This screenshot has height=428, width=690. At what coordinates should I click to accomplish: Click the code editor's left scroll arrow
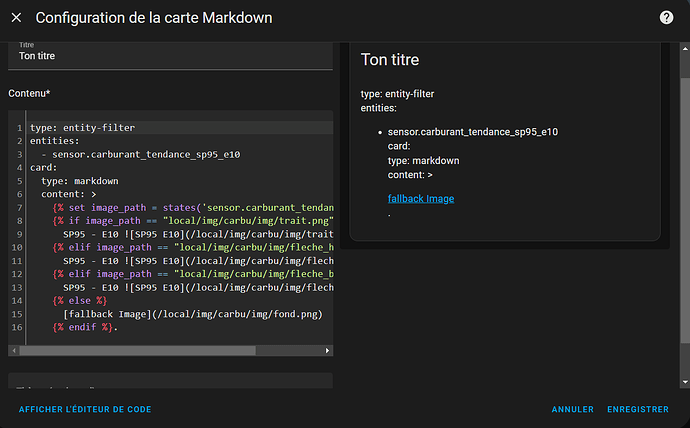[14, 351]
